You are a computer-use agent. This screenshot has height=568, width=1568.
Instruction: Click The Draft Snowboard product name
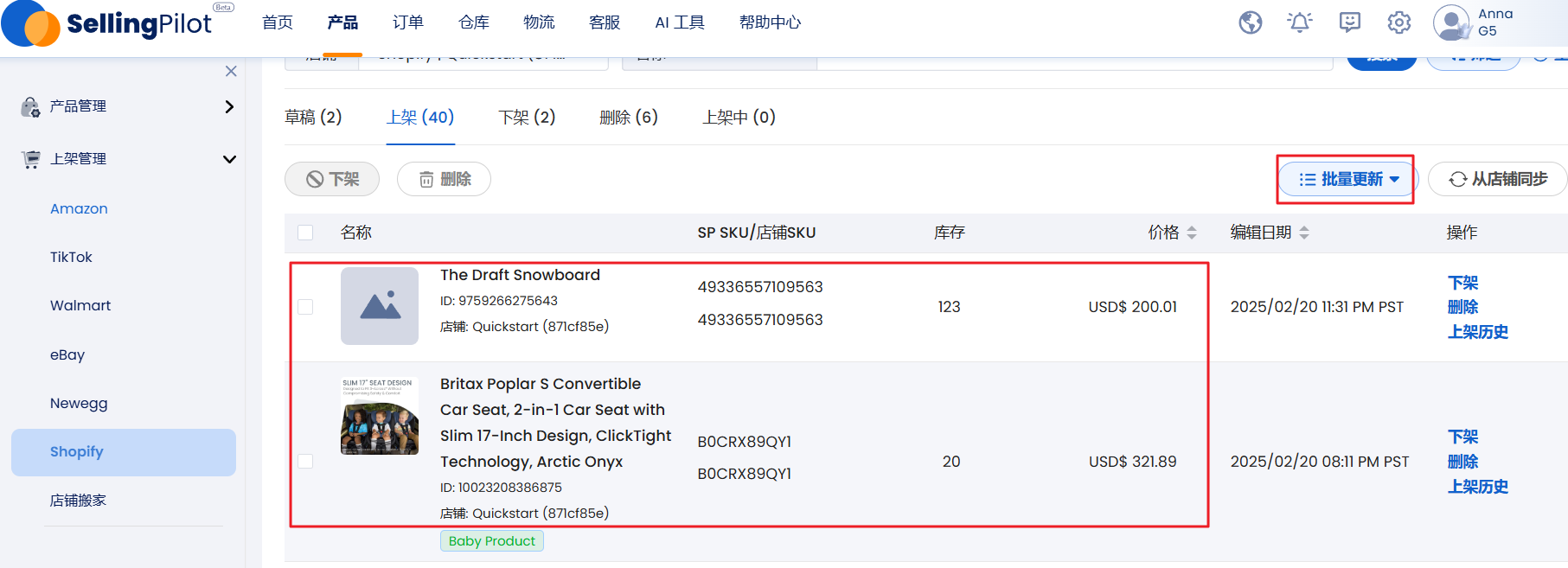520,275
